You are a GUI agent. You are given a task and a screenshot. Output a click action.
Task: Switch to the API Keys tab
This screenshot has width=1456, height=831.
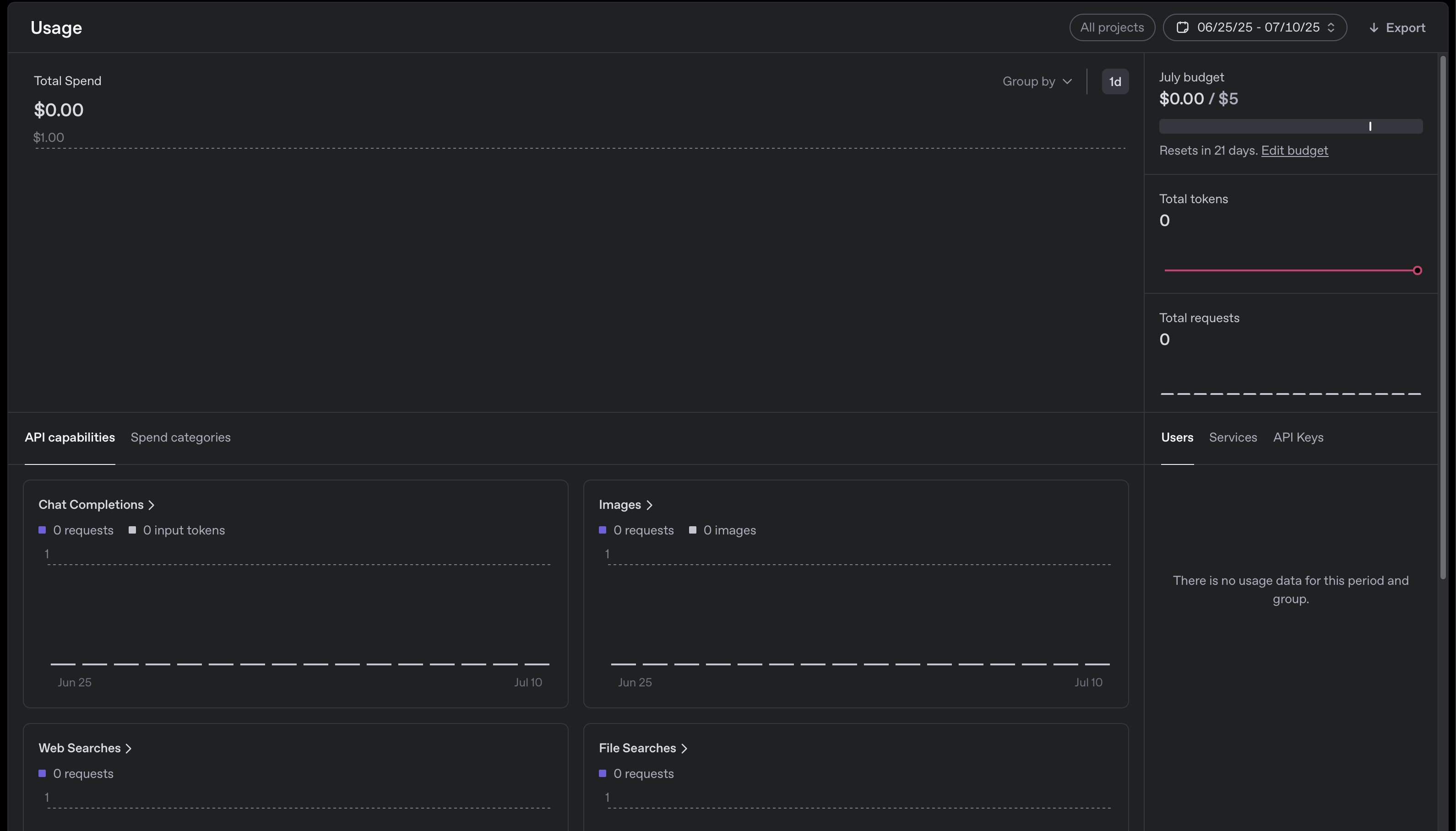click(1298, 437)
